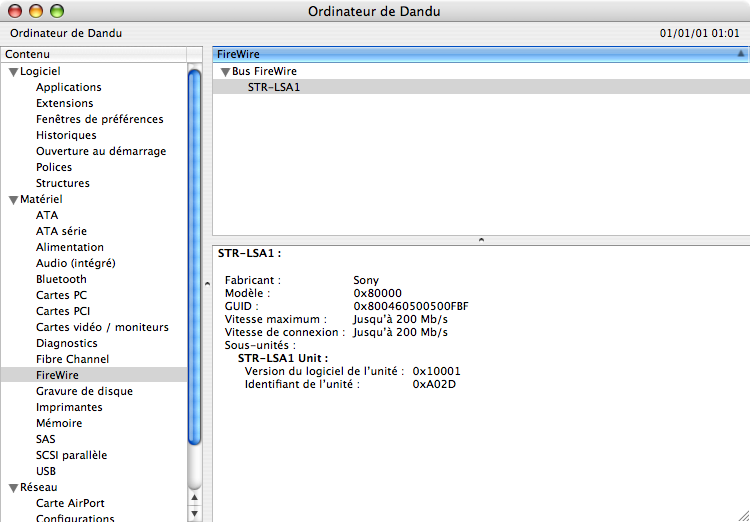Select the FireWire sidebar entry
The image size is (750, 522).
[94, 375]
